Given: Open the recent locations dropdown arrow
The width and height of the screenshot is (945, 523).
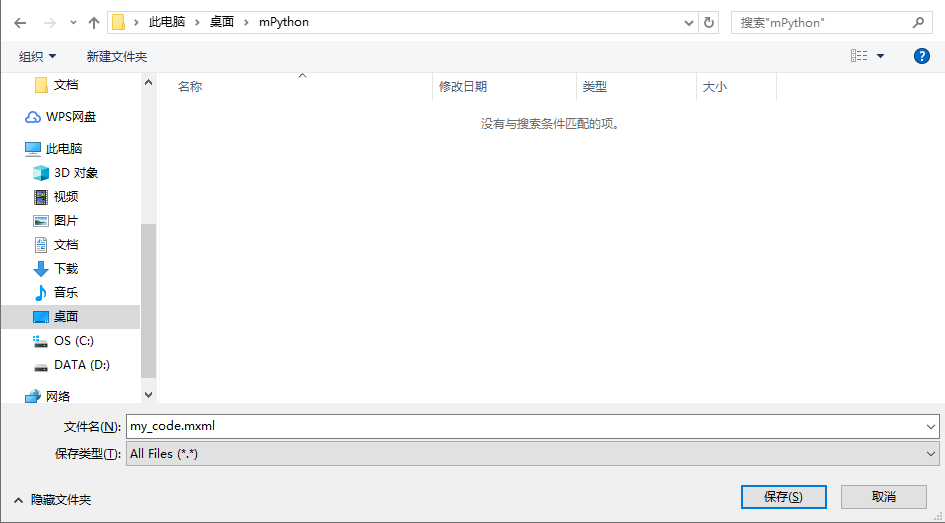Looking at the screenshot, I should coord(73,23).
